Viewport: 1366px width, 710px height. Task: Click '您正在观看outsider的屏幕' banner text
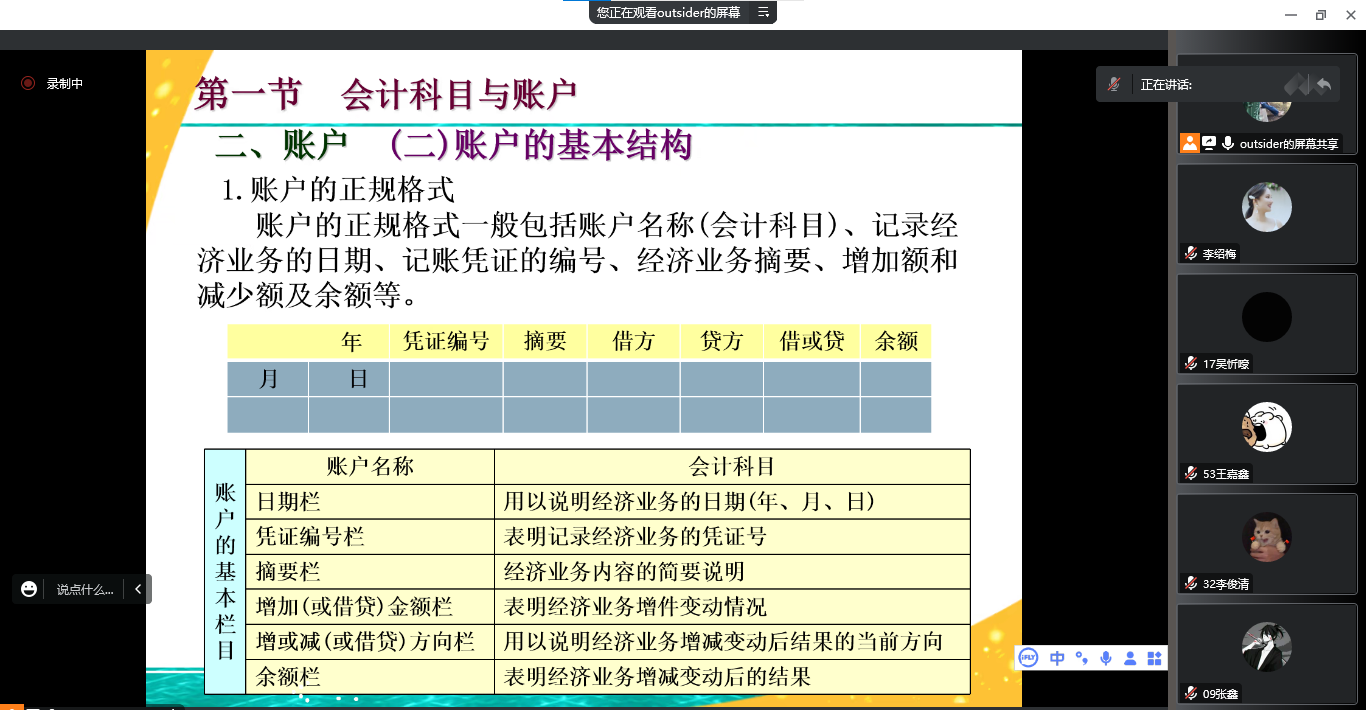(x=668, y=12)
